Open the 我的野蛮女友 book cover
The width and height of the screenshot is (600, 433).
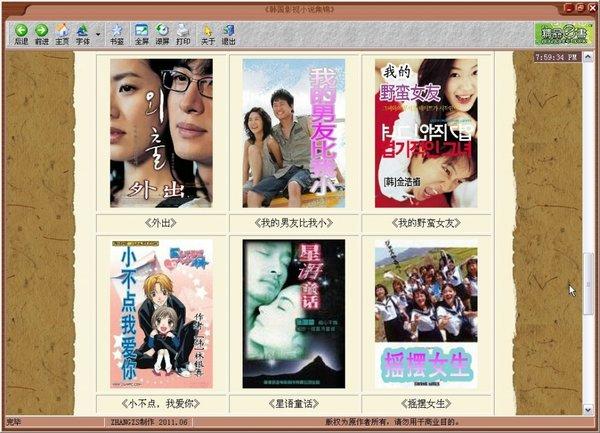tap(426, 133)
